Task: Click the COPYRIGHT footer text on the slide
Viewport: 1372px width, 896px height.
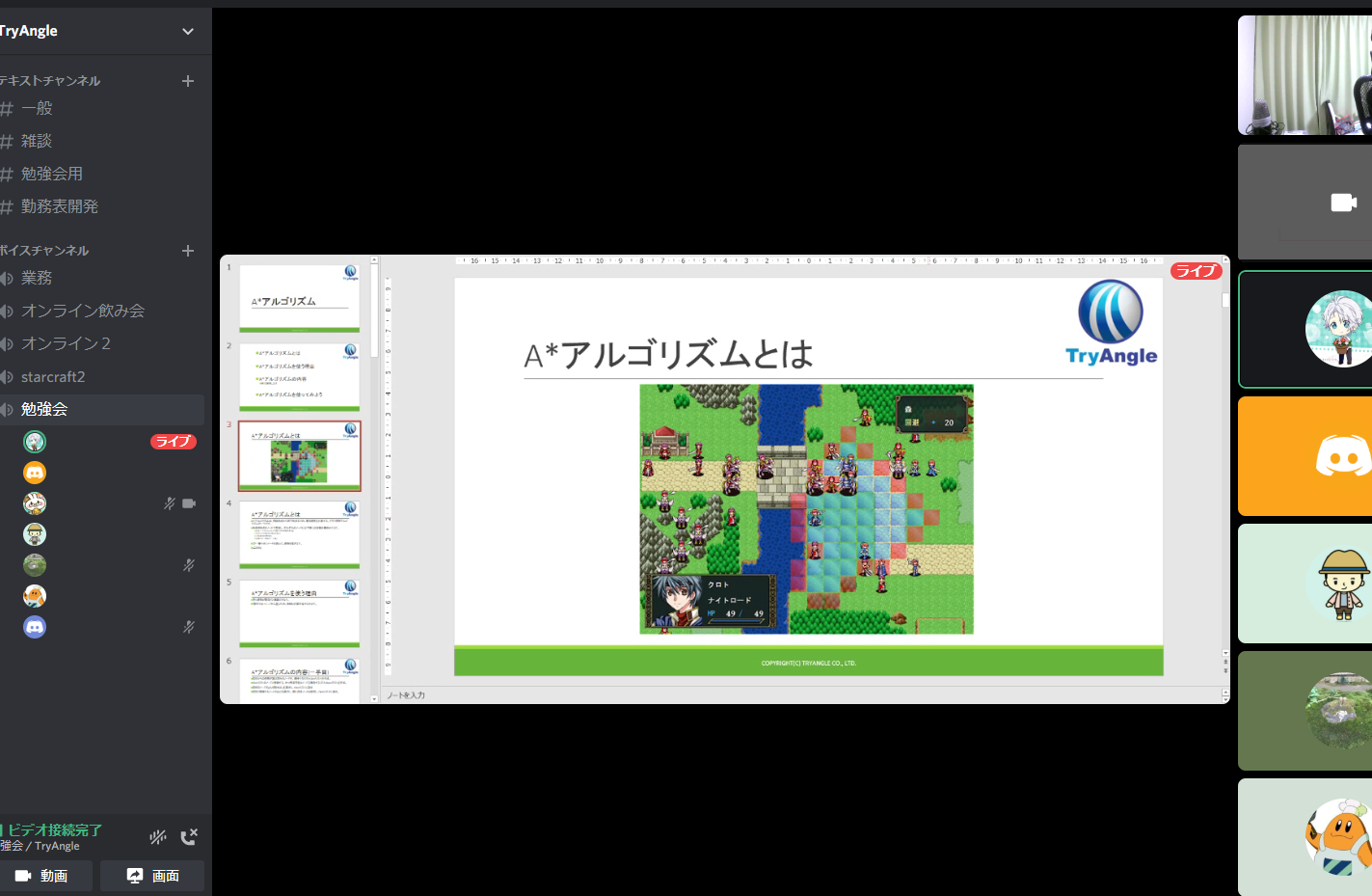Action: [x=809, y=664]
